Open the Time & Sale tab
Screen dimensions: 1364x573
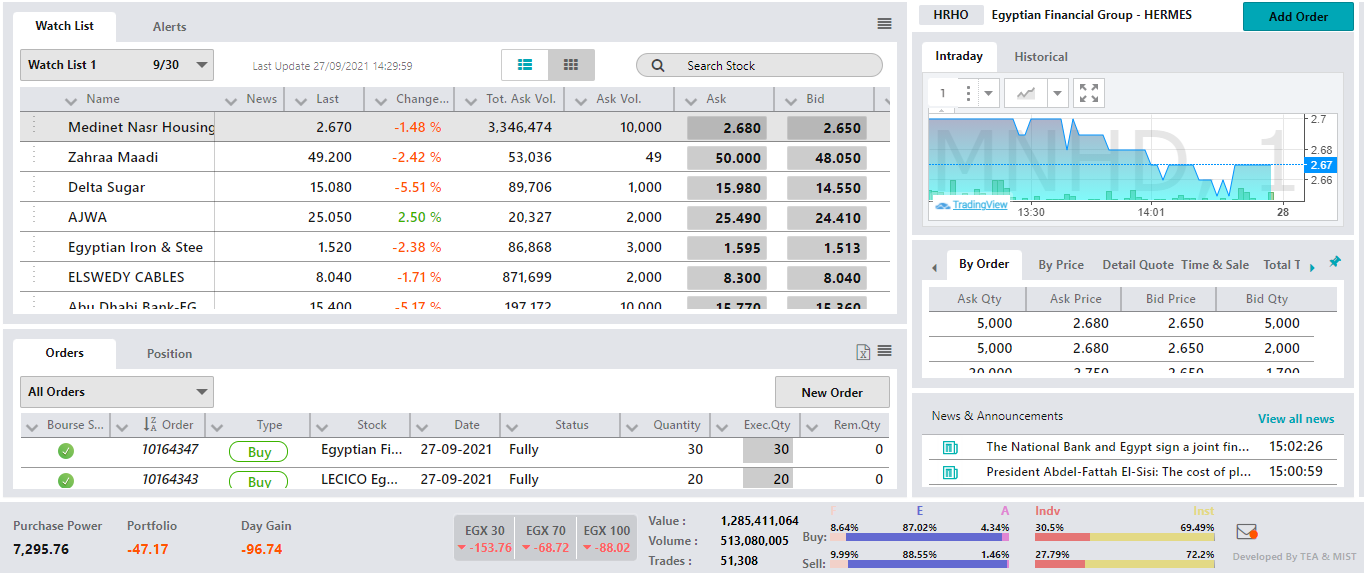click(x=1215, y=265)
